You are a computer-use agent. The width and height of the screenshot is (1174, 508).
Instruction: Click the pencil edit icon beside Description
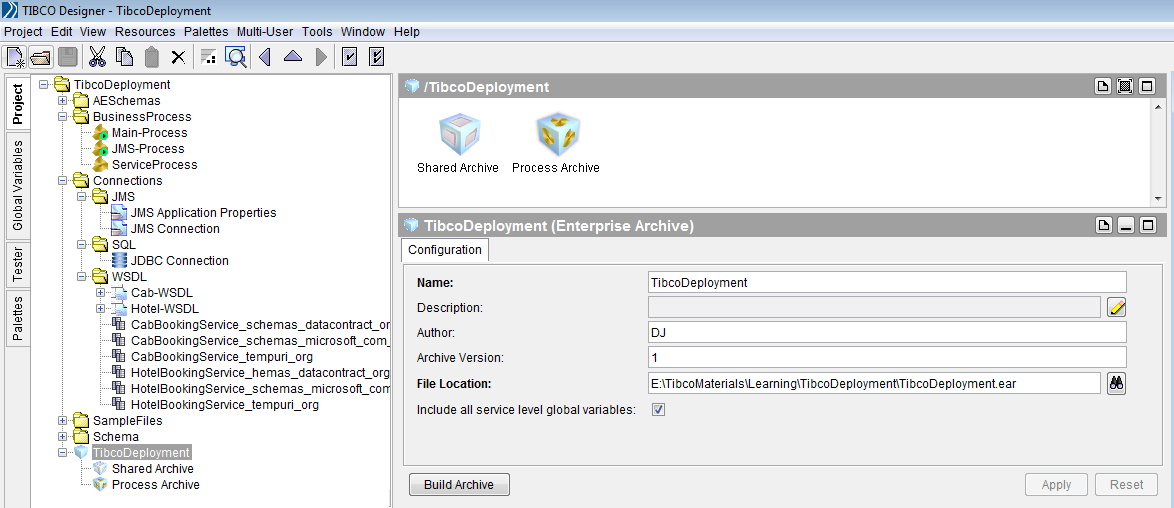click(x=1116, y=307)
